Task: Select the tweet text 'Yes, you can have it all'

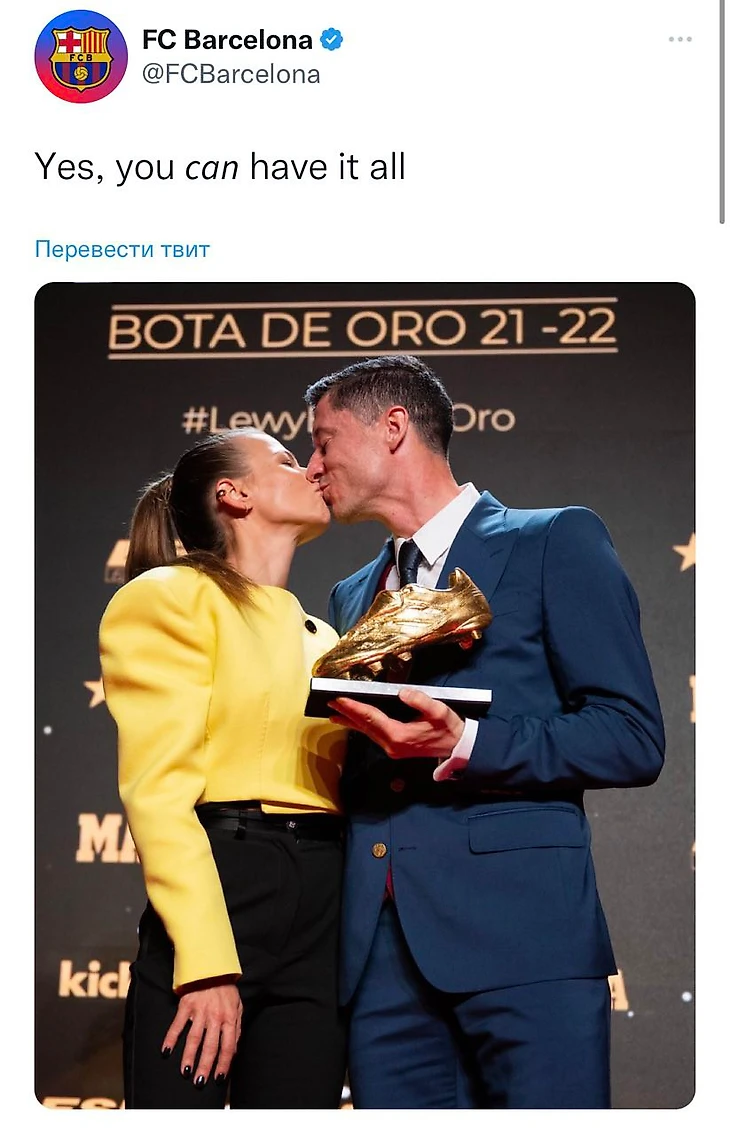Action: tap(219, 167)
